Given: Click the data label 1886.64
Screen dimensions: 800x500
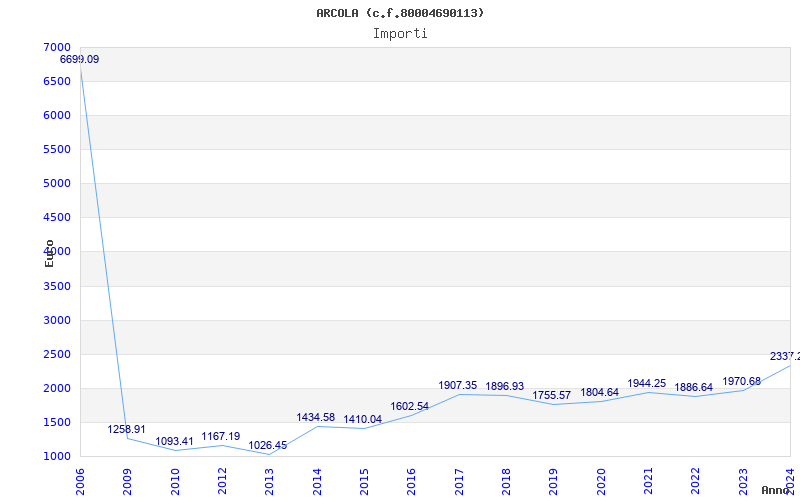Looking at the screenshot, I should (693, 388).
